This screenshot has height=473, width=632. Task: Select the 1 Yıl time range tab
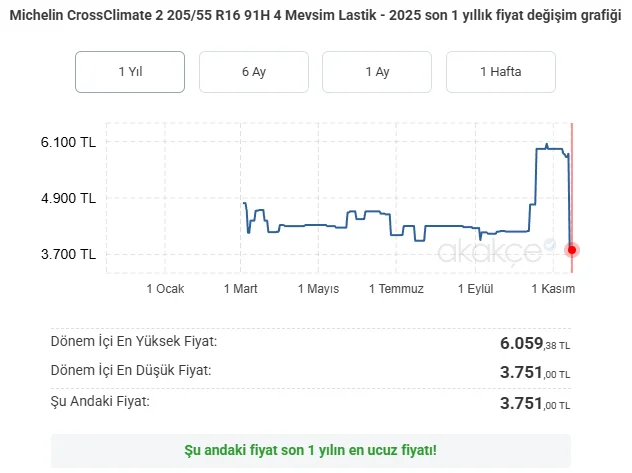[129, 72]
